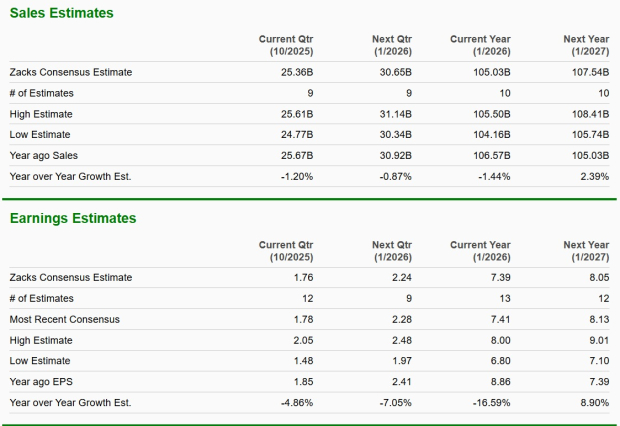
Task: Select the 107.54B next year sales estimate
Action: click(x=589, y=72)
